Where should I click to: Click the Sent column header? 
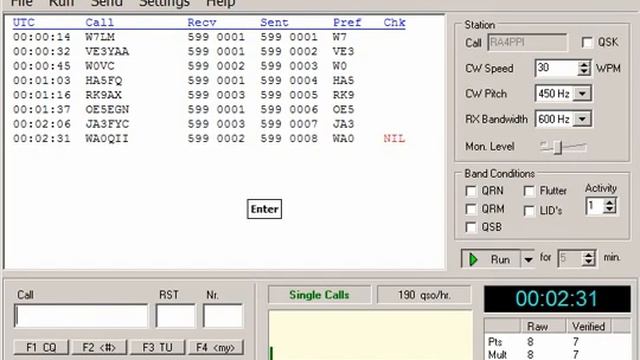(274, 22)
